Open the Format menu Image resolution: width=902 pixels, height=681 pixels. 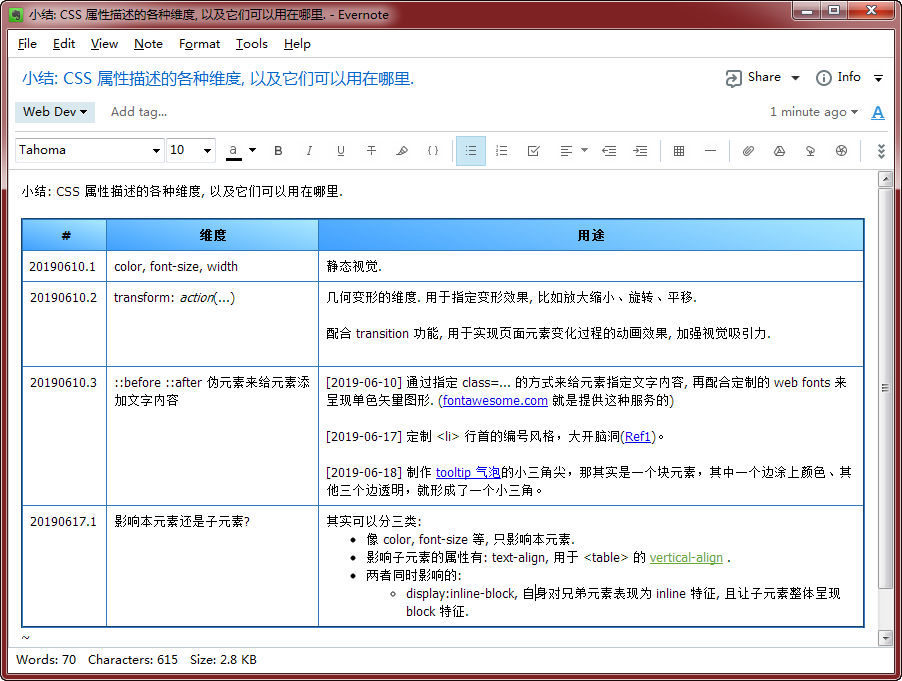coord(199,44)
